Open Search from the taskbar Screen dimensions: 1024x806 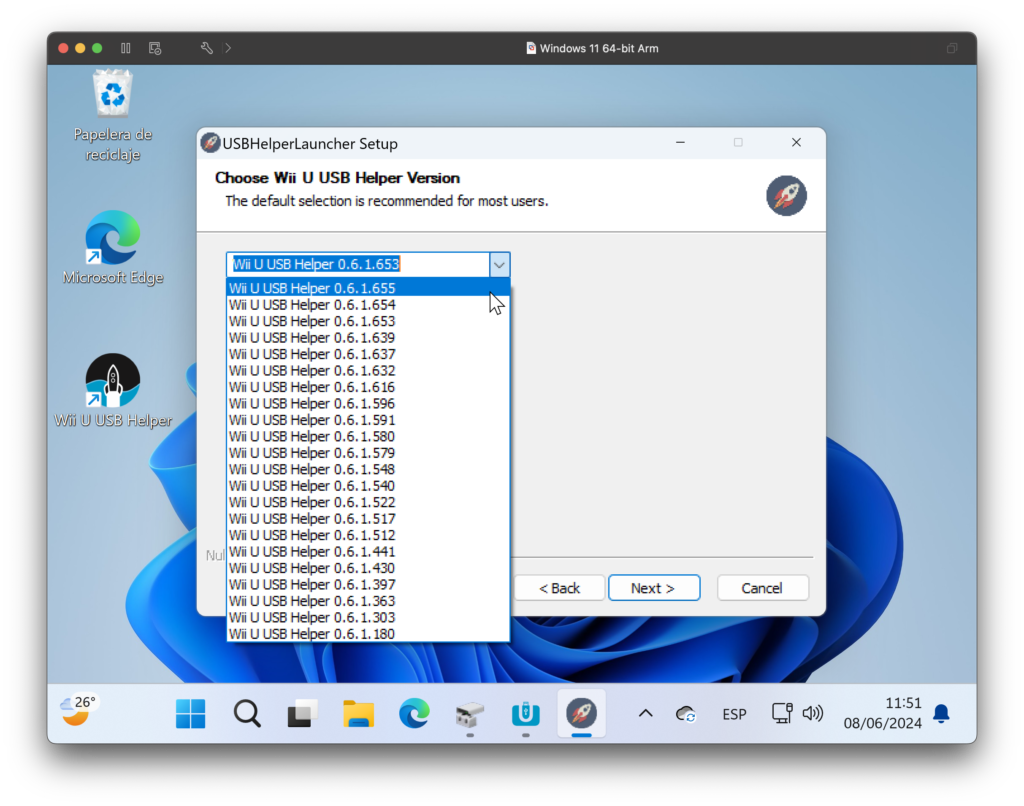click(x=247, y=713)
